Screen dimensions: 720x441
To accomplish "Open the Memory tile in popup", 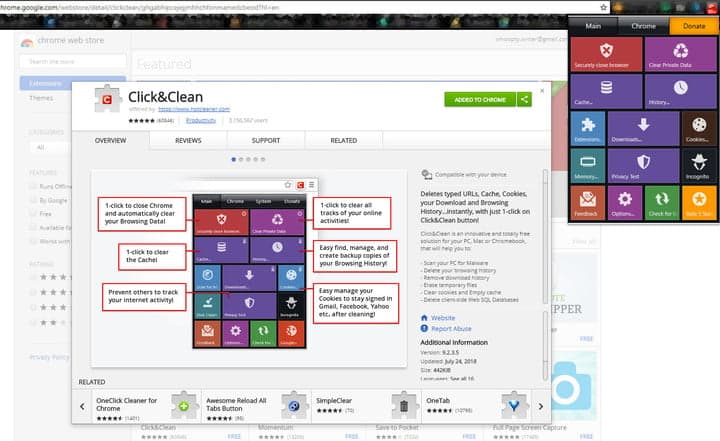I will 588,166.
